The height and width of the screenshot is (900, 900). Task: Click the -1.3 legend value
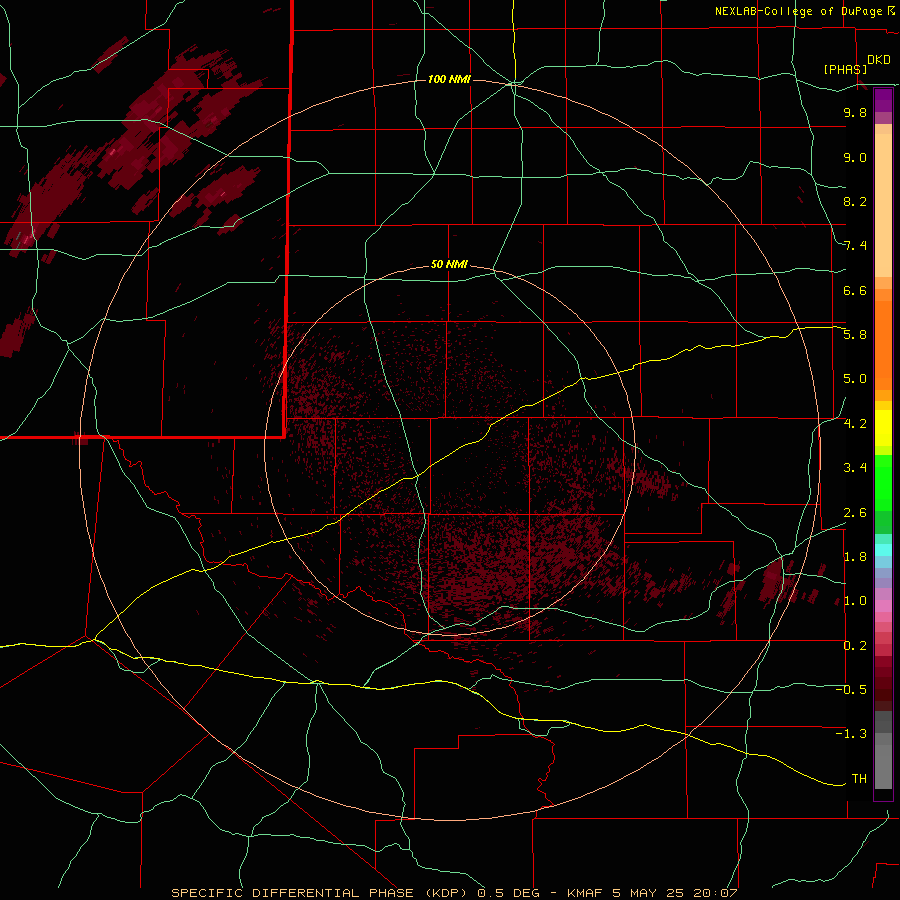click(851, 734)
